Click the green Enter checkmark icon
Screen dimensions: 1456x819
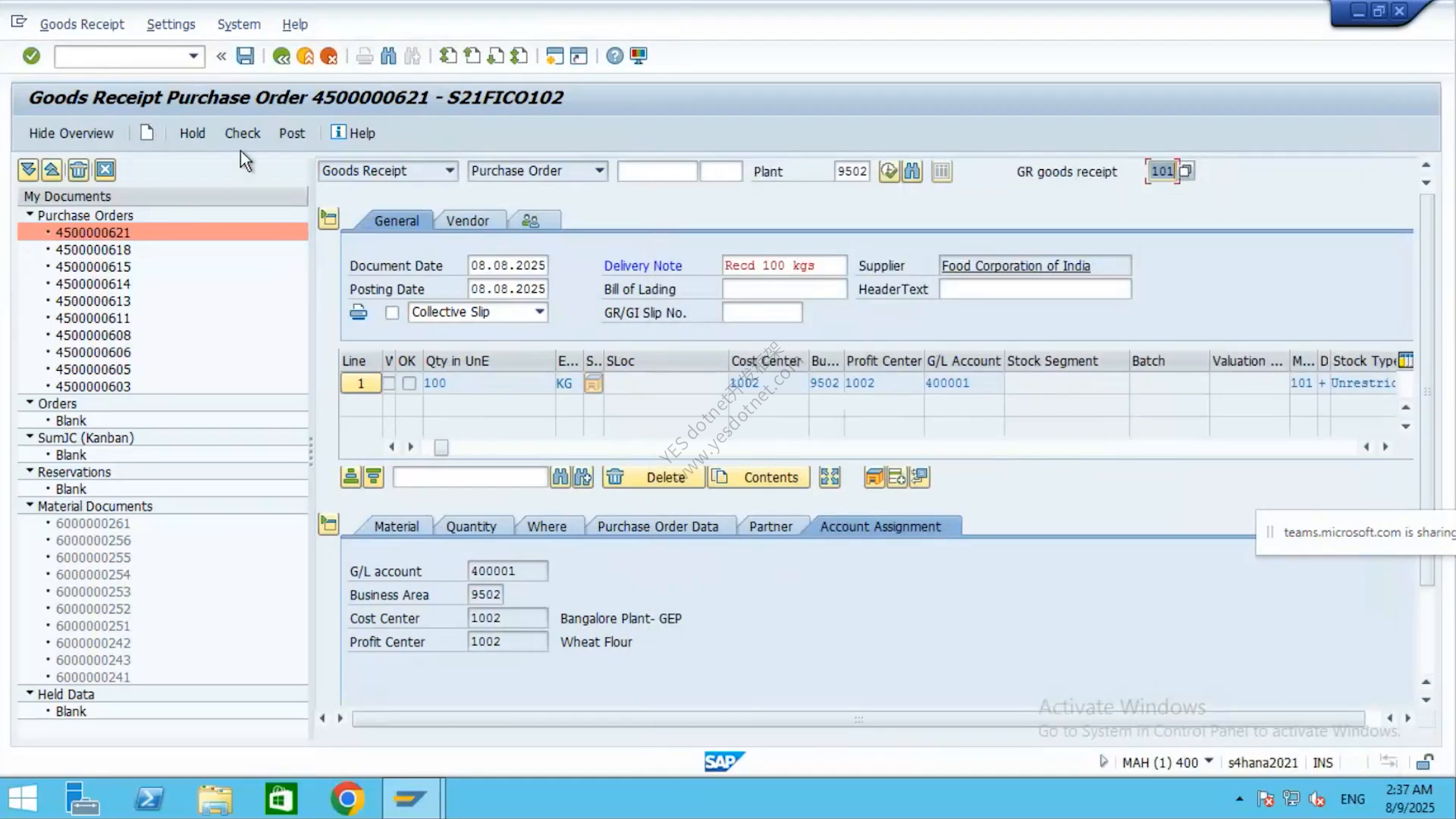click(31, 56)
